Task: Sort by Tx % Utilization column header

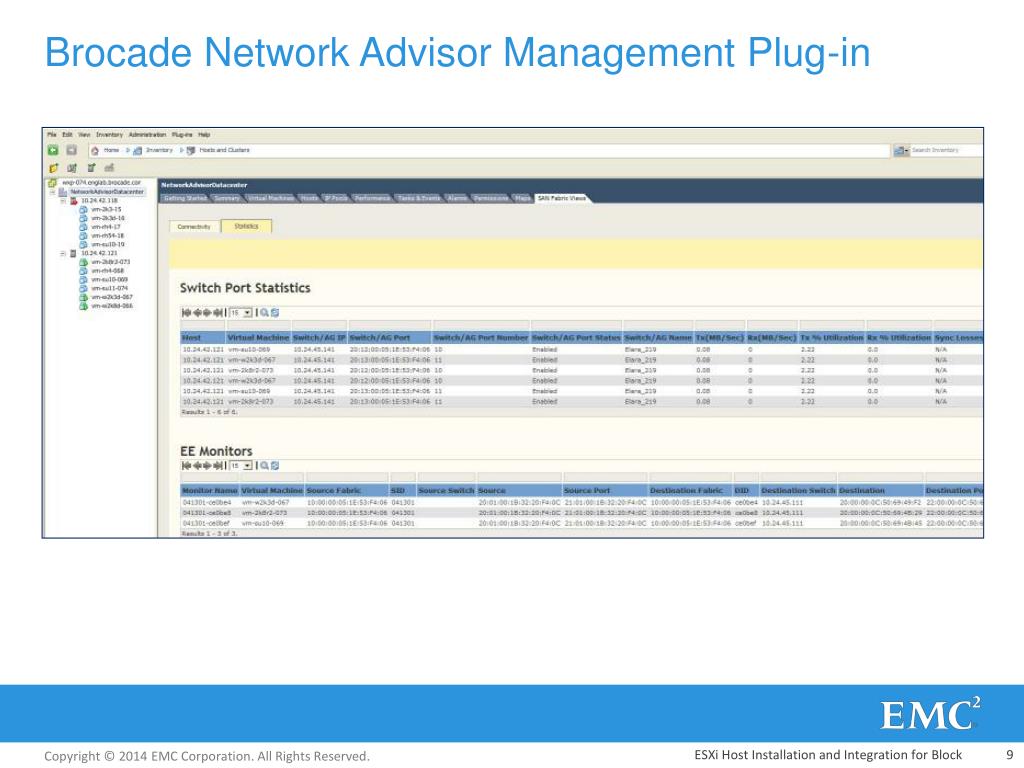Action: click(832, 338)
